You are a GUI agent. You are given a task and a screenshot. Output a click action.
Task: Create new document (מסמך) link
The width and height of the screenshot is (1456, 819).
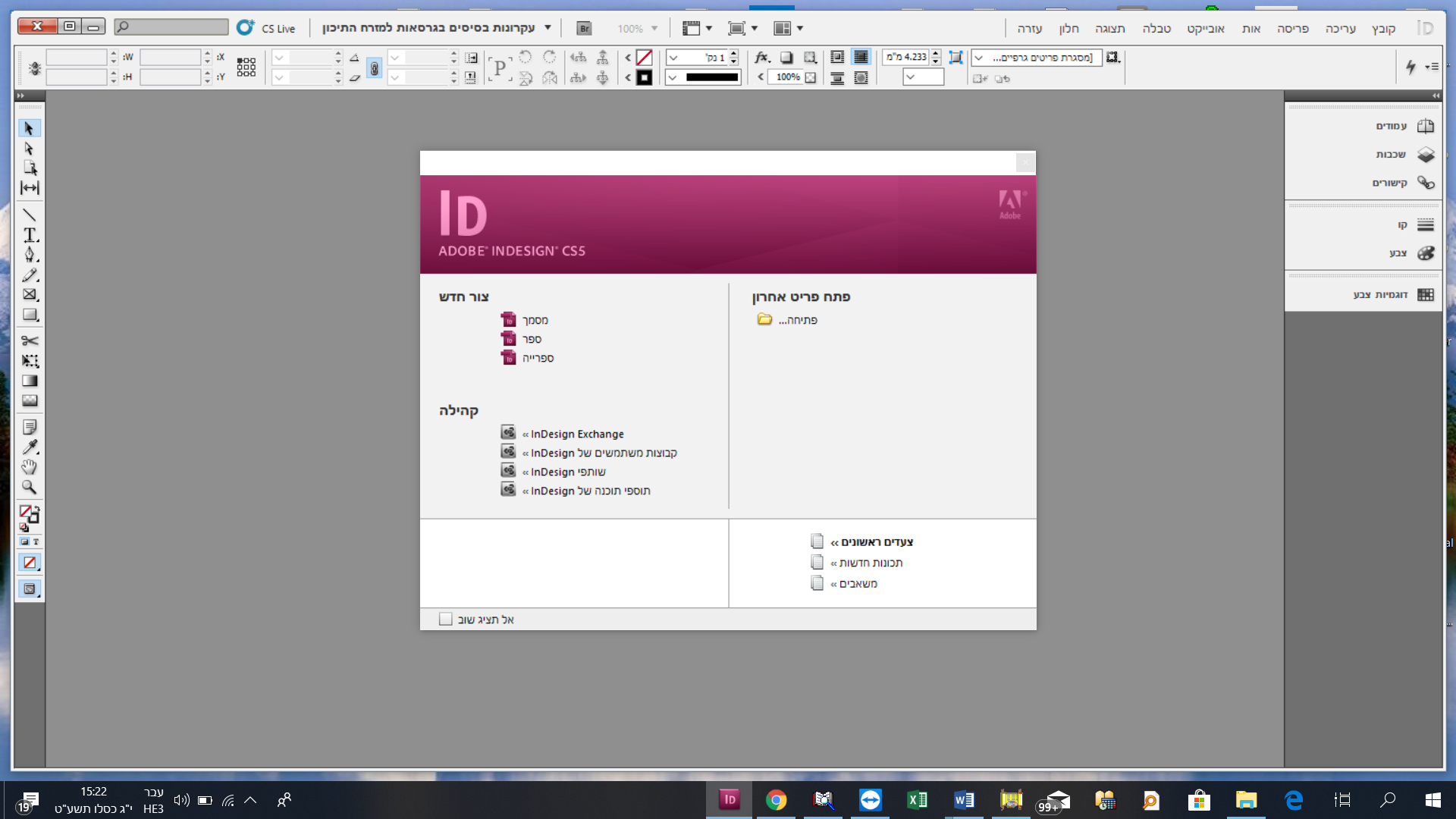point(535,320)
